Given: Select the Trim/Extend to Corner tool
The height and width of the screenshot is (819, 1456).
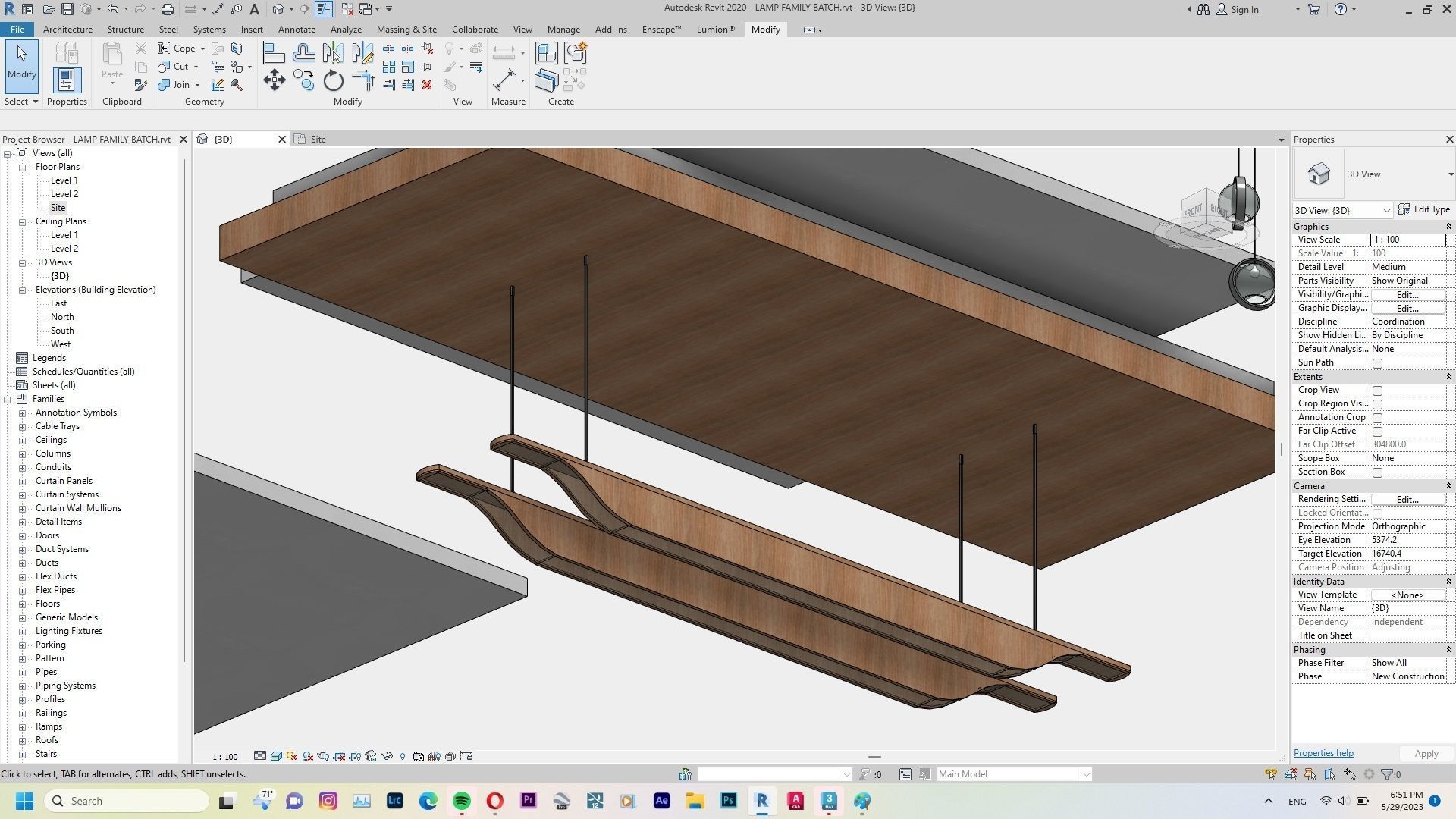Looking at the screenshot, I should coord(362,80).
